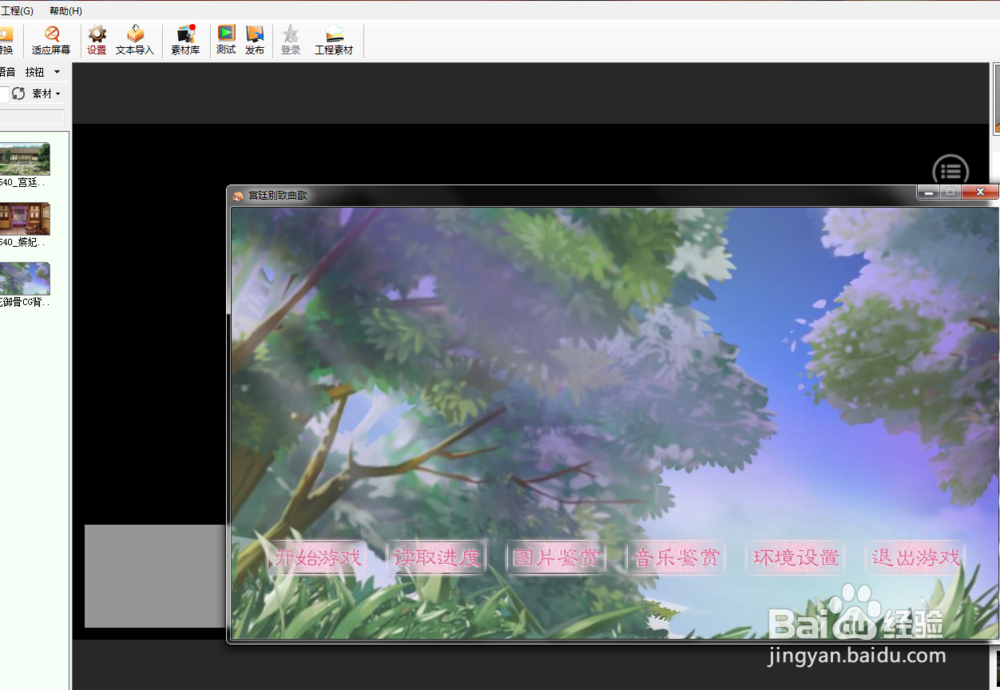Click the 宫廷别致曲歌 preview window title bar
The height and width of the screenshot is (690, 1000).
tap(574, 195)
